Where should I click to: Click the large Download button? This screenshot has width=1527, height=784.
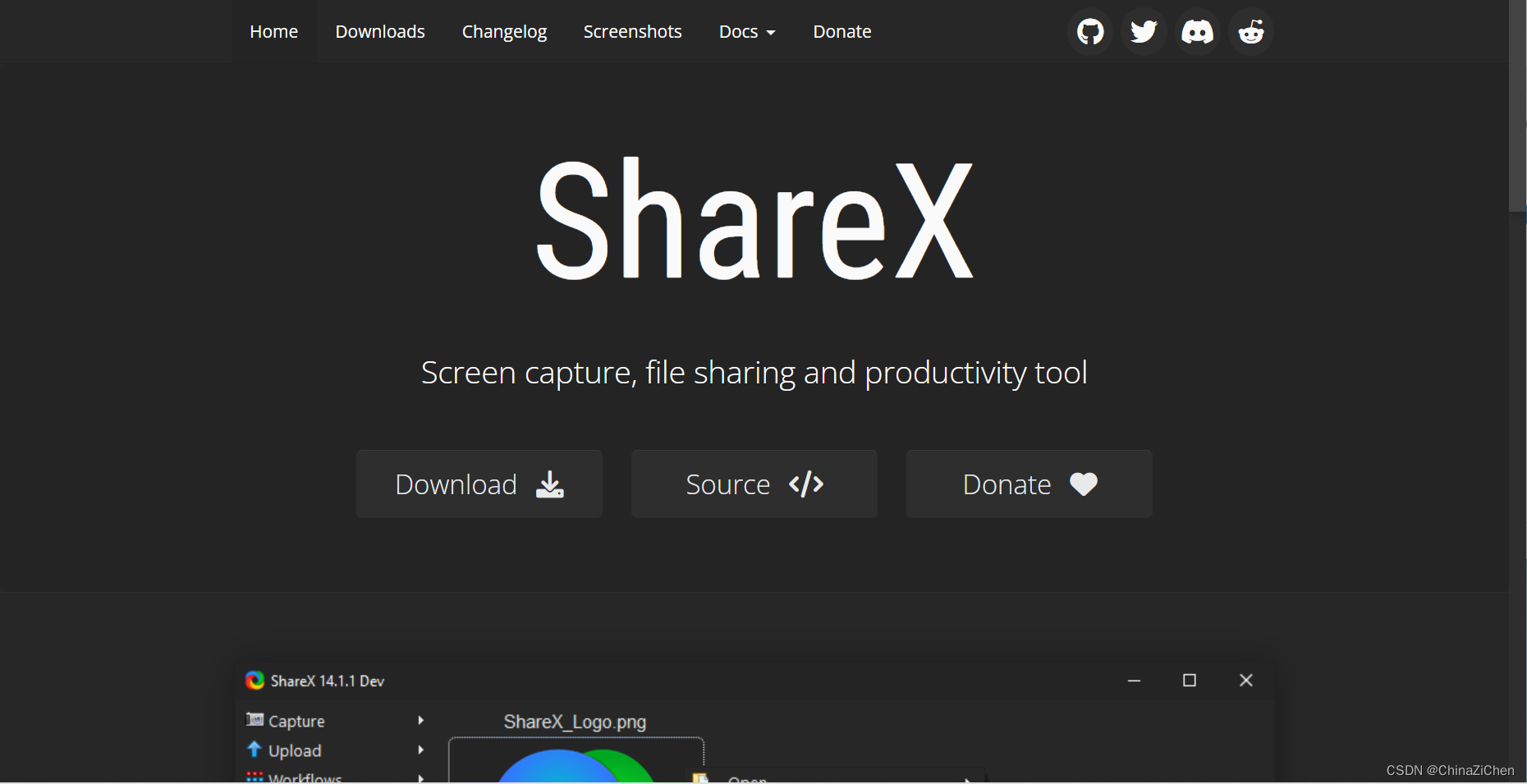click(x=479, y=484)
